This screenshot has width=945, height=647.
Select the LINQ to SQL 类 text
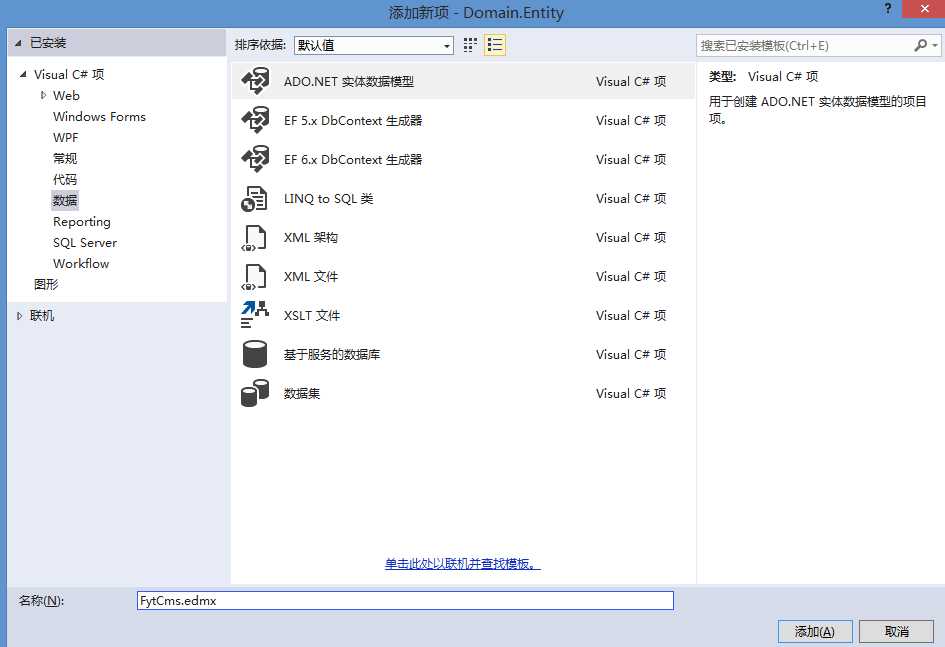tap(328, 199)
